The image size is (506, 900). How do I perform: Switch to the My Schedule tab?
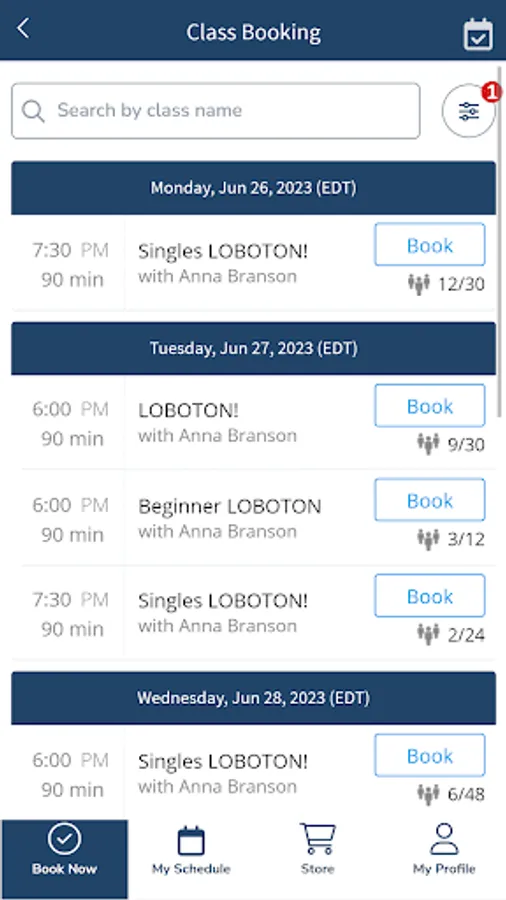pyautogui.click(x=191, y=849)
